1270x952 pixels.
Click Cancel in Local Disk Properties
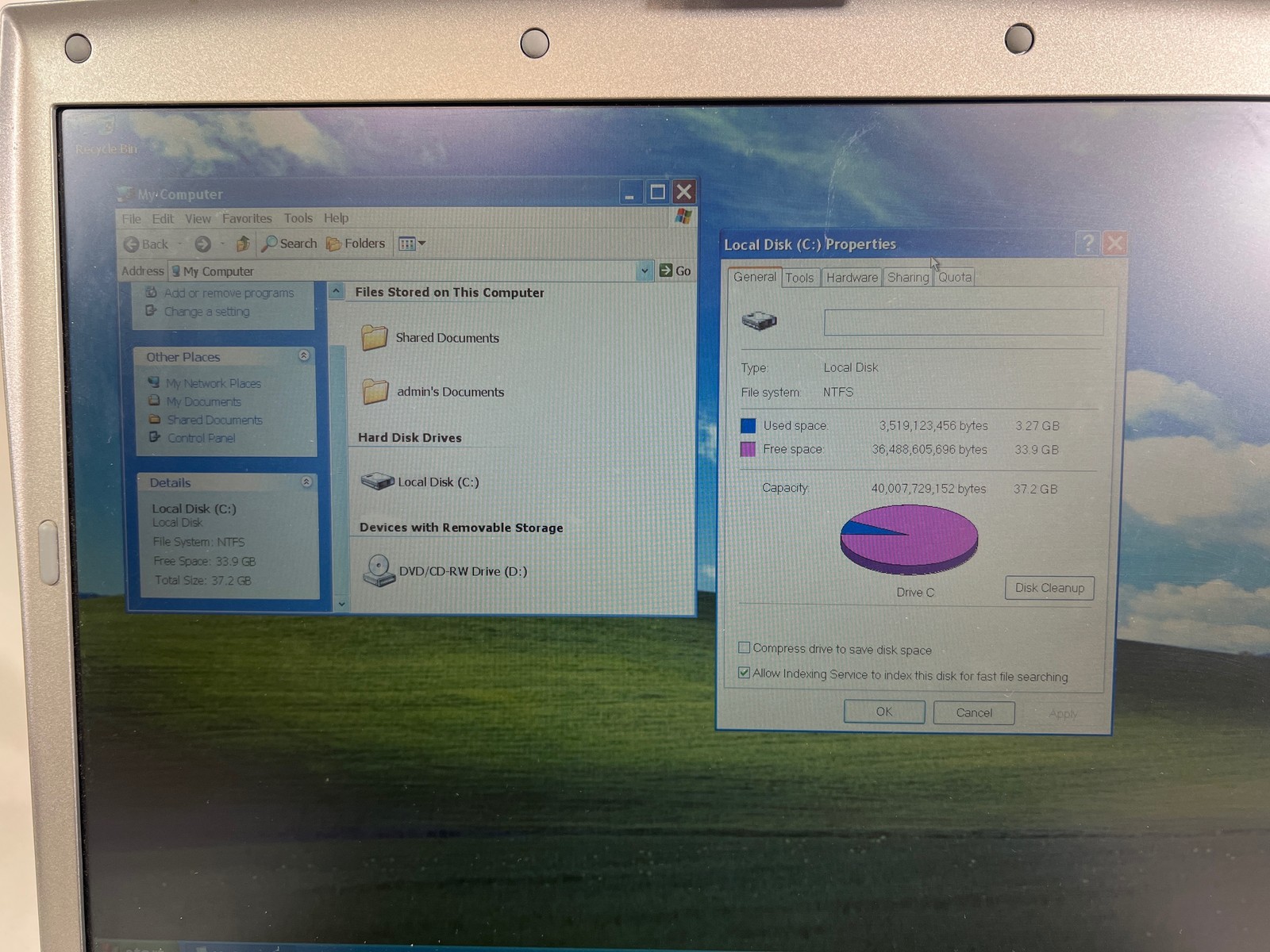tap(974, 712)
